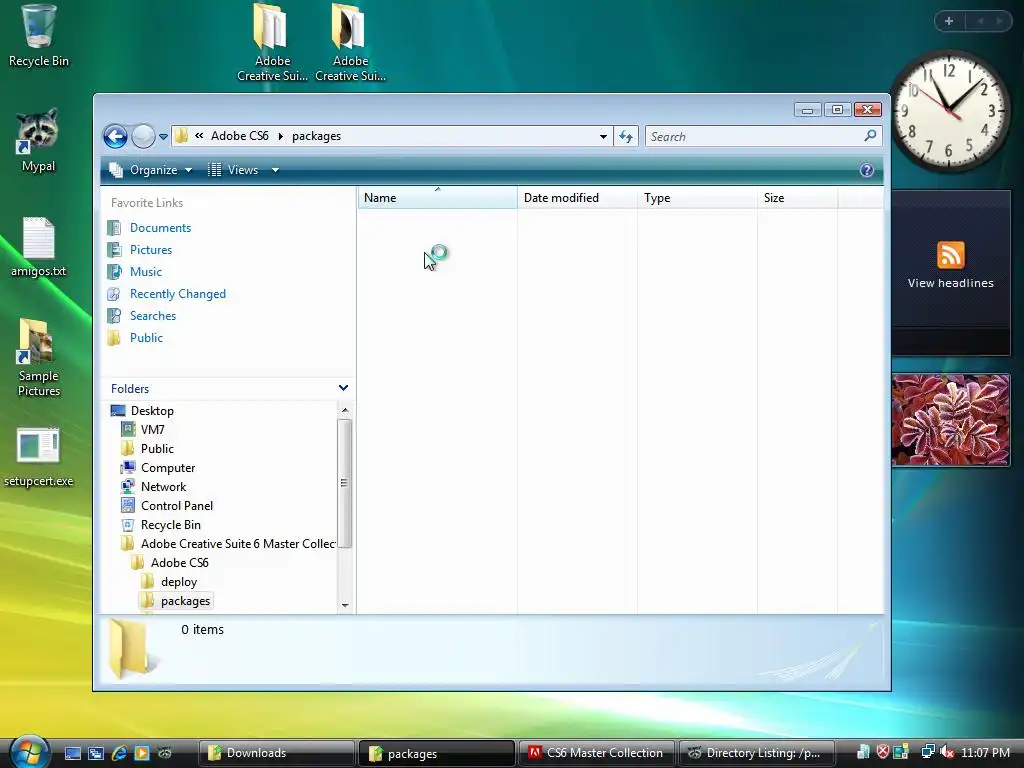Launch Internet Explorer from quick launch
This screenshot has height=768, width=1024.
(119, 753)
